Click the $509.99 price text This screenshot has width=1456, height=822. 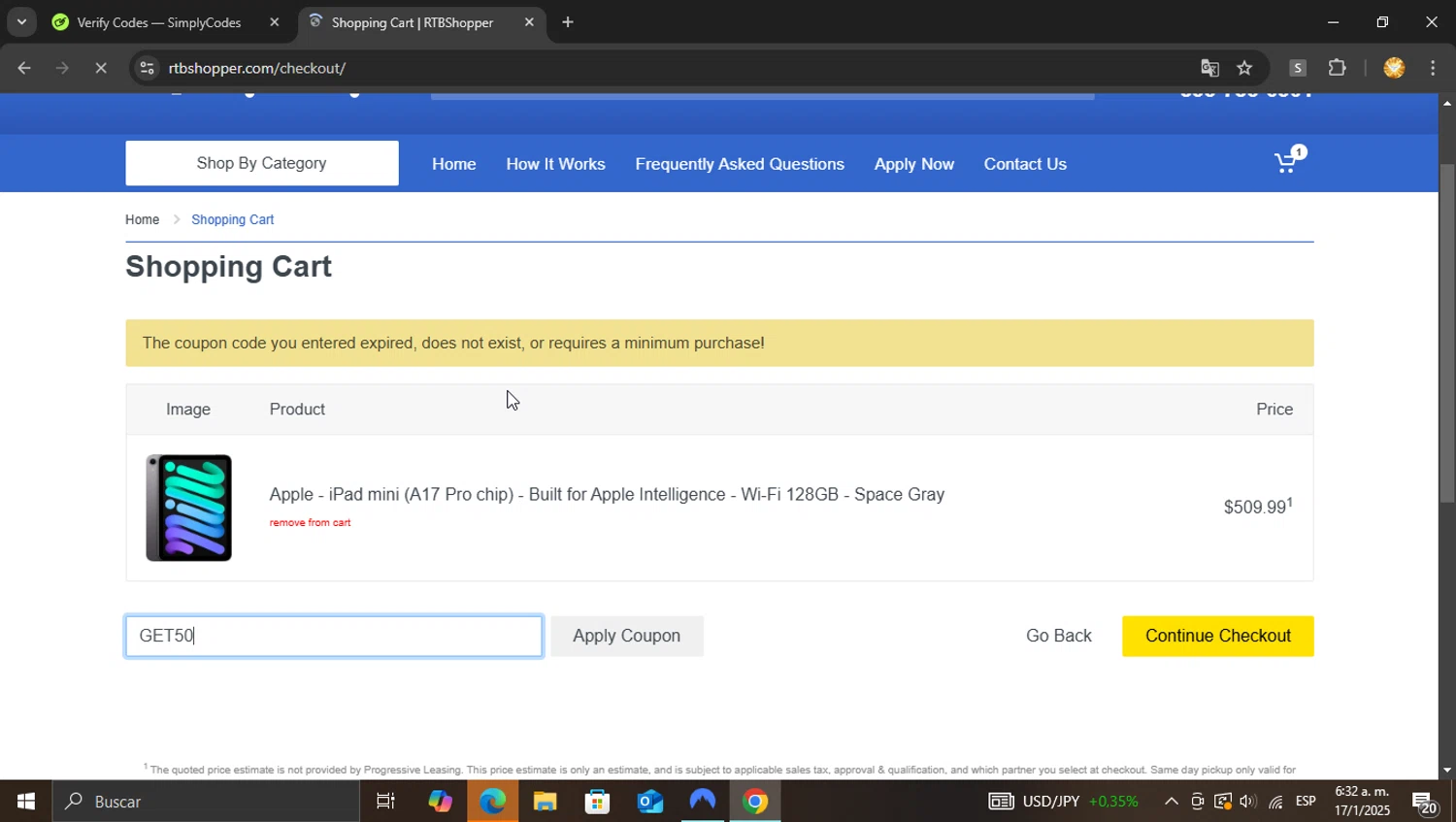(1258, 506)
